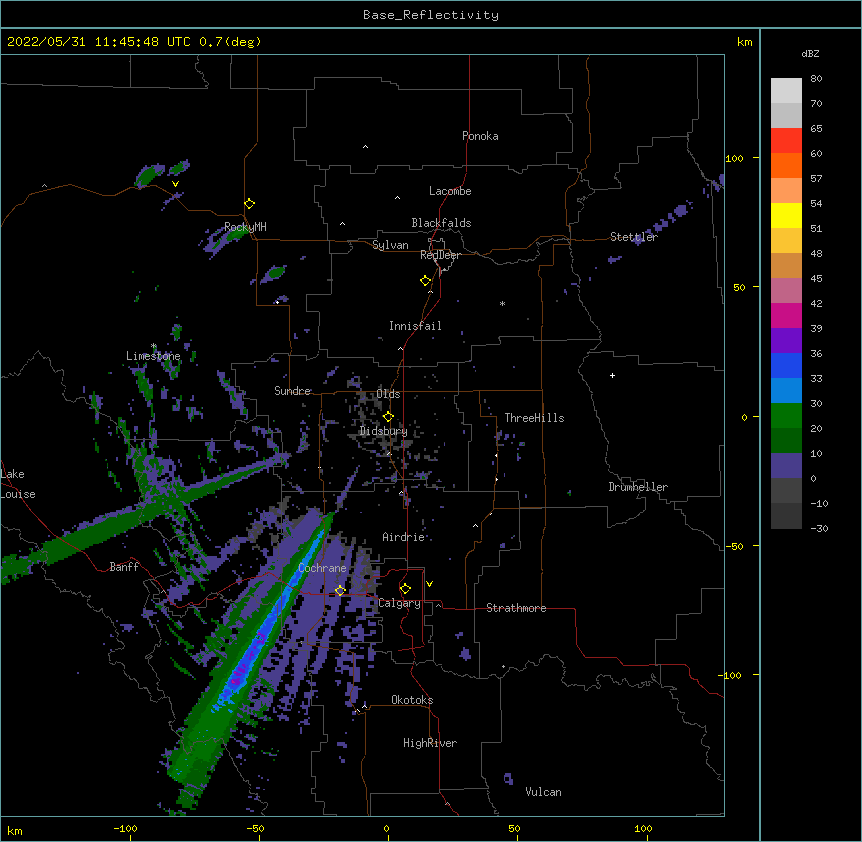Select the Didsbury label
This screenshot has width=862, height=842.
point(383,431)
